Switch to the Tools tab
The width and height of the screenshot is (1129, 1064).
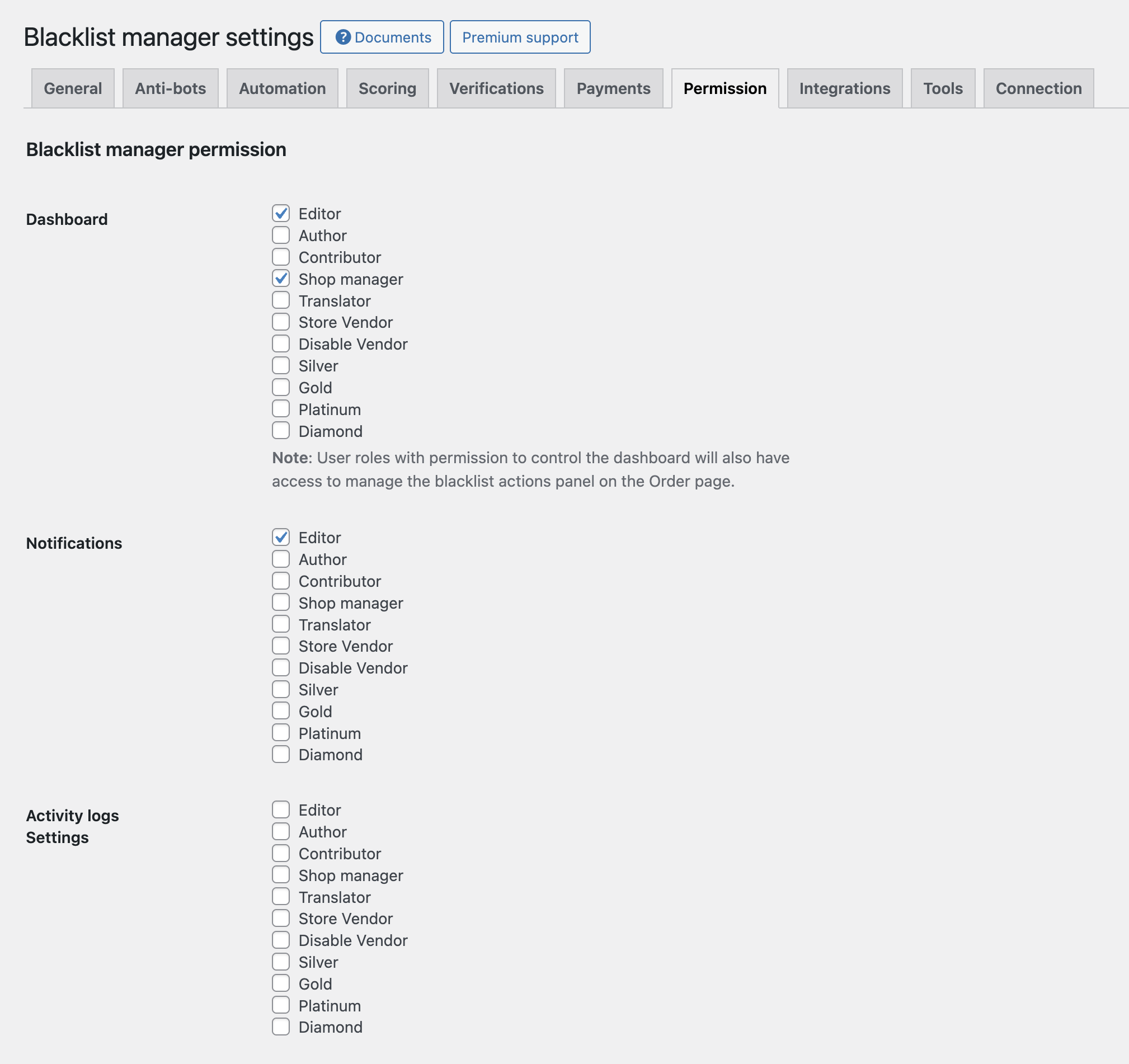pyautogui.click(x=943, y=88)
